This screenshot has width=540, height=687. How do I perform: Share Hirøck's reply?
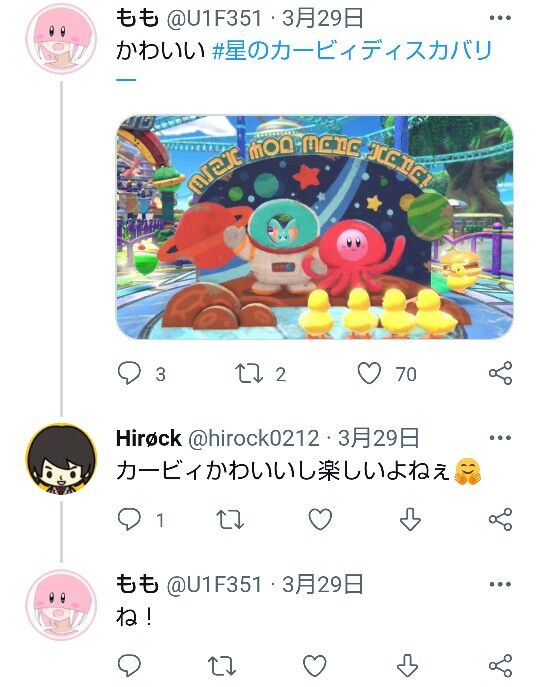pos(501,519)
